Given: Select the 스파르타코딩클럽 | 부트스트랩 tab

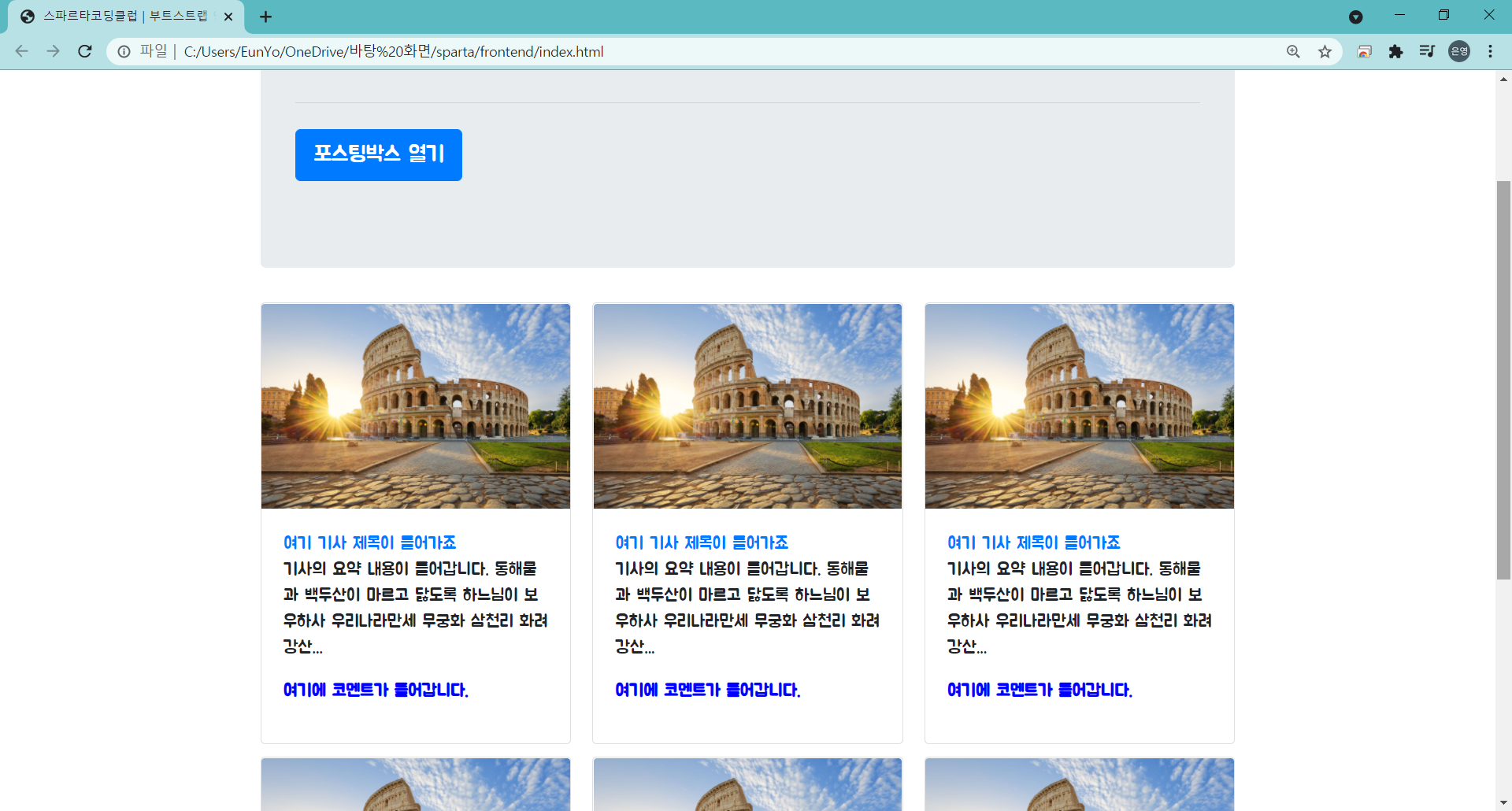Looking at the screenshot, I should coord(126,17).
